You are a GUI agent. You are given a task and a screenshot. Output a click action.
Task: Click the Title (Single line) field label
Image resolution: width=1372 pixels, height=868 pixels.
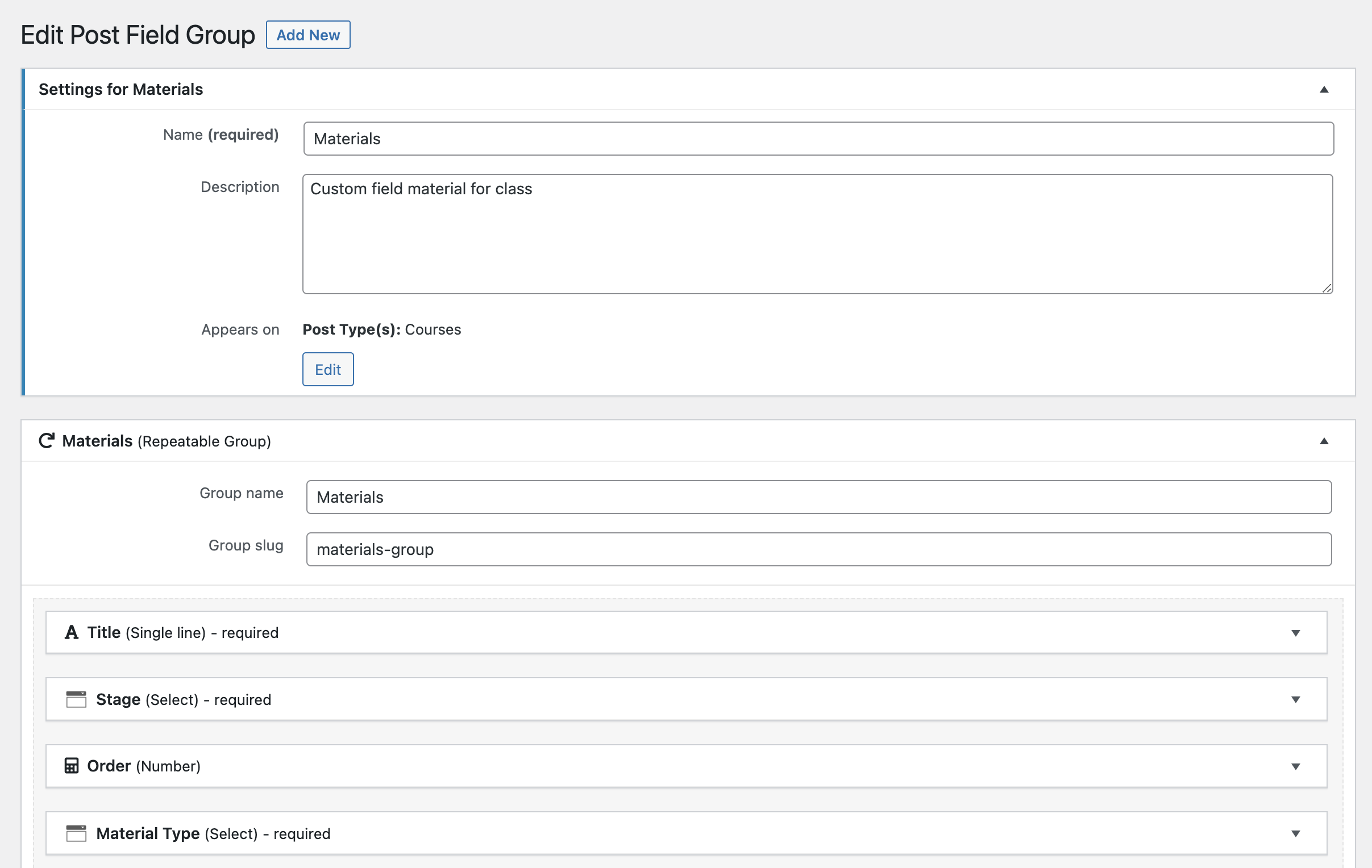coord(183,633)
